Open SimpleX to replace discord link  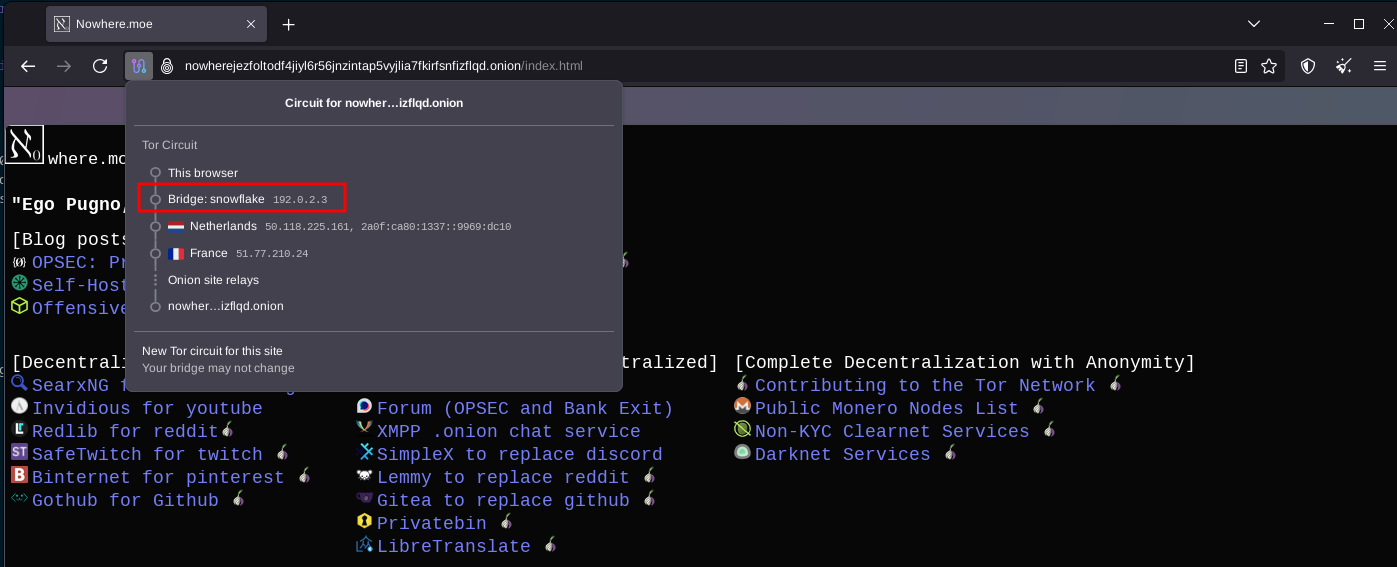click(x=520, y=455)
